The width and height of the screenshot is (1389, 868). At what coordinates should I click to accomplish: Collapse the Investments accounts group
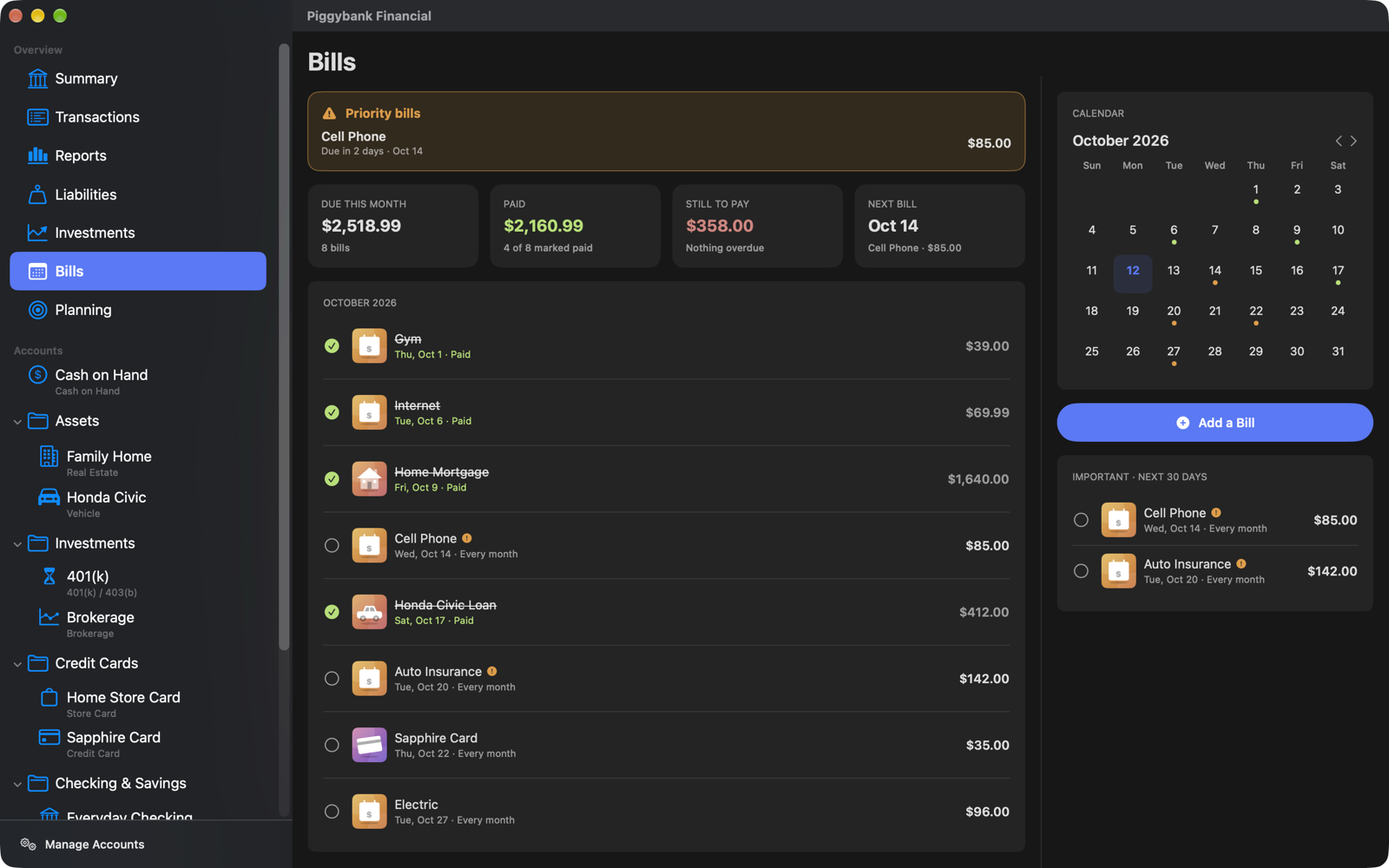coord(17,544)
